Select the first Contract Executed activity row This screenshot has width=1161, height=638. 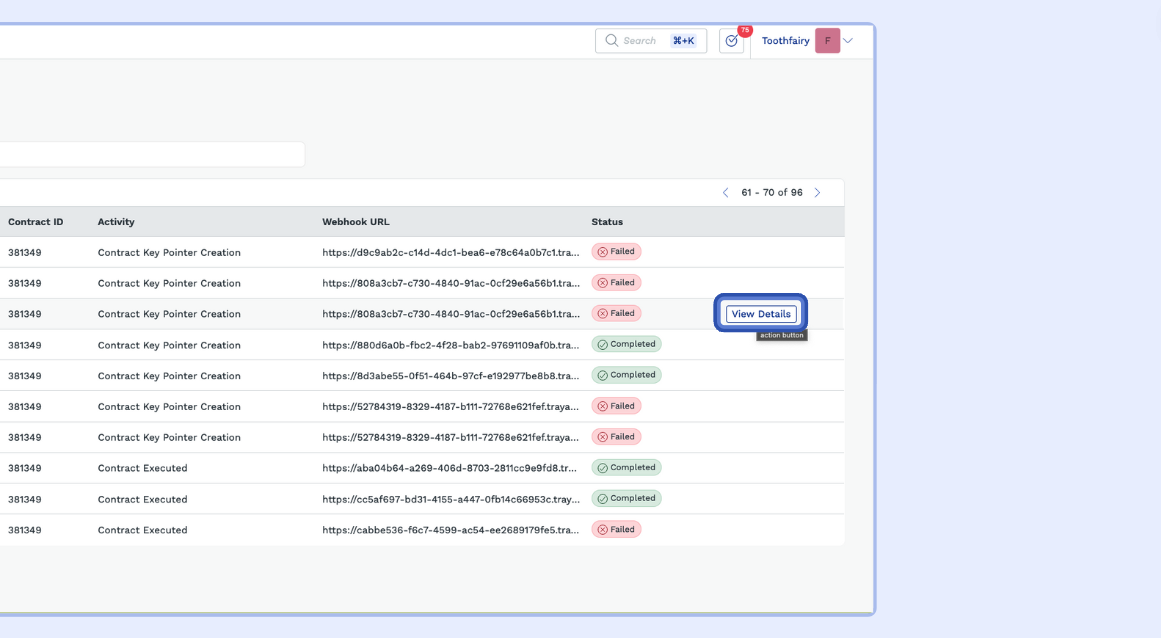pos(142,468)
